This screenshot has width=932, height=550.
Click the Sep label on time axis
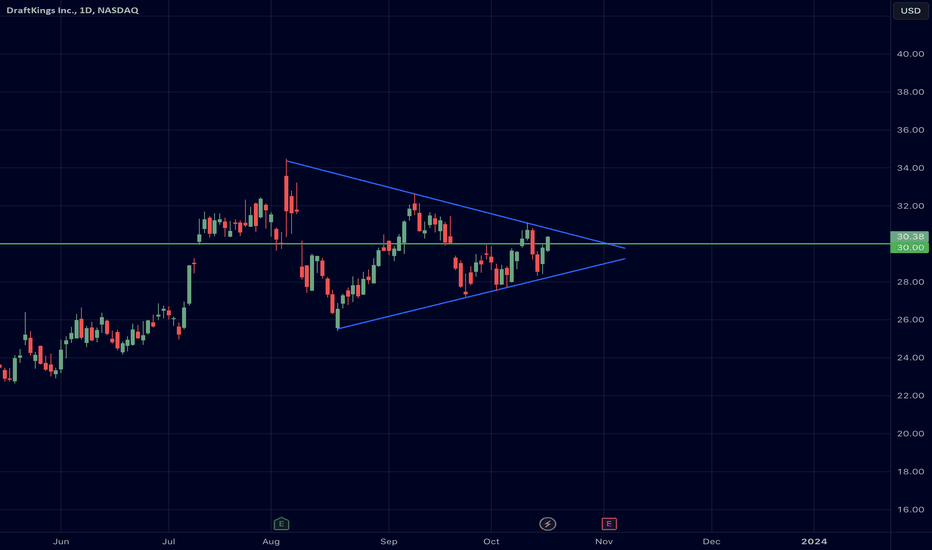point(389,542)
